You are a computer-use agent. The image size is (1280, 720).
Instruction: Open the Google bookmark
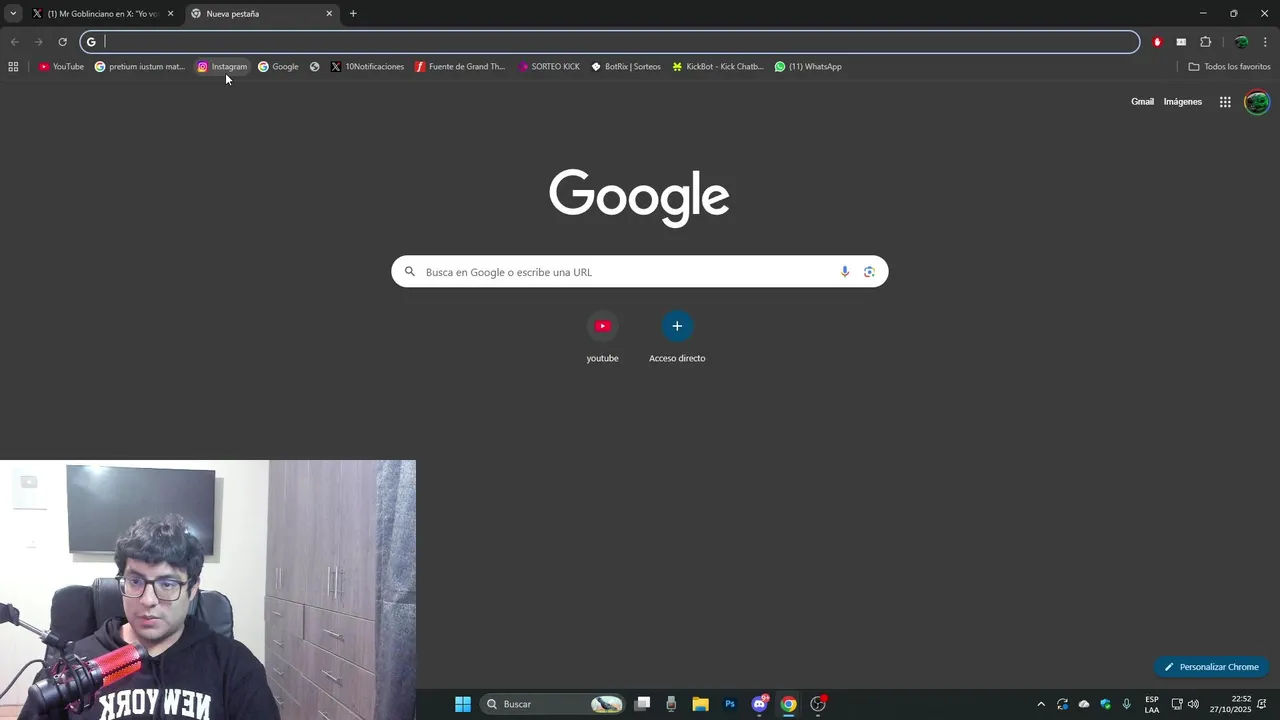tap(278, 67)
